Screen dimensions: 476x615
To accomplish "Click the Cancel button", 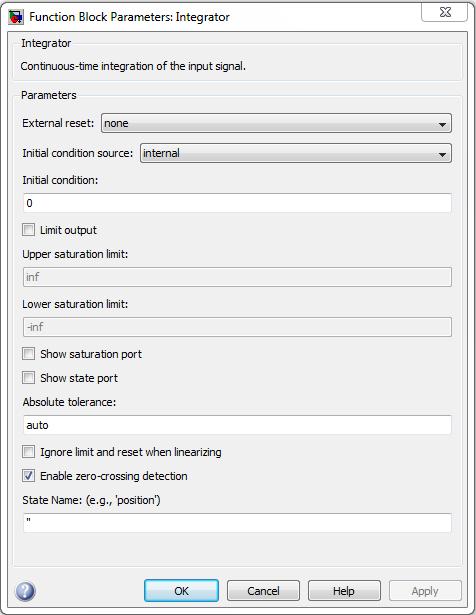I will pos(263,591).
